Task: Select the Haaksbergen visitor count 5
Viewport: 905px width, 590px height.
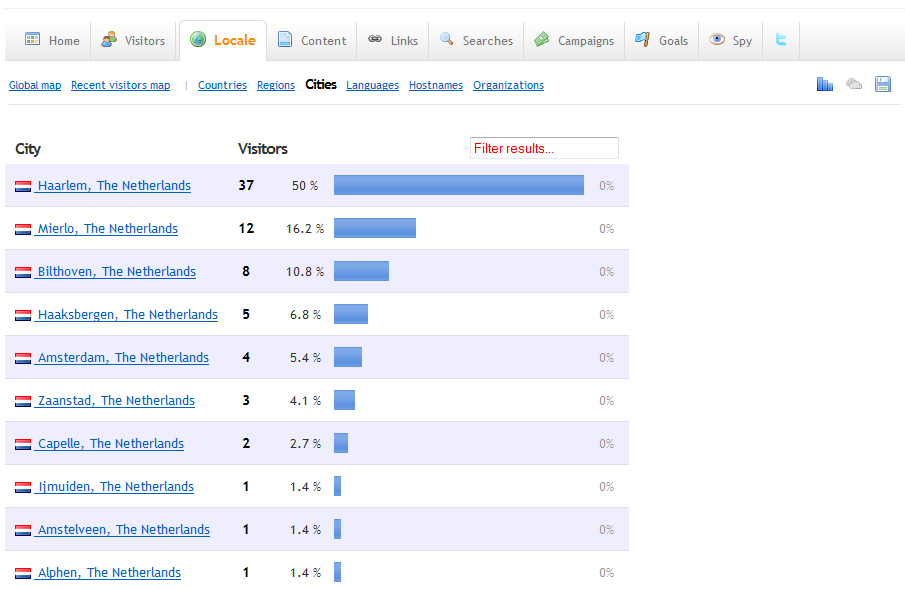Action: [246, 315]
